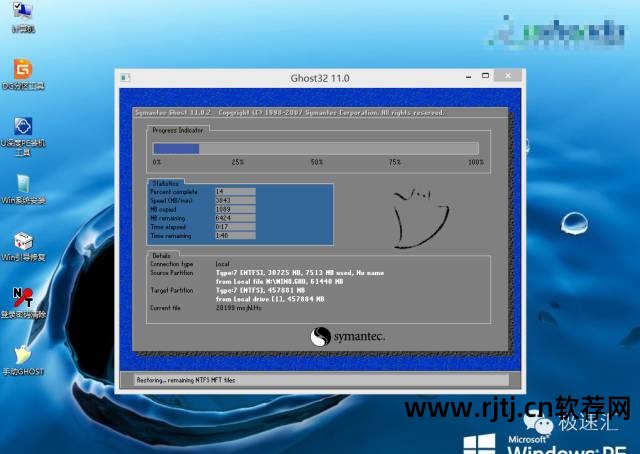The image size is (640, 454).
Task: Click the 100% marker under progress bar
Action: (x=476, y=162)
